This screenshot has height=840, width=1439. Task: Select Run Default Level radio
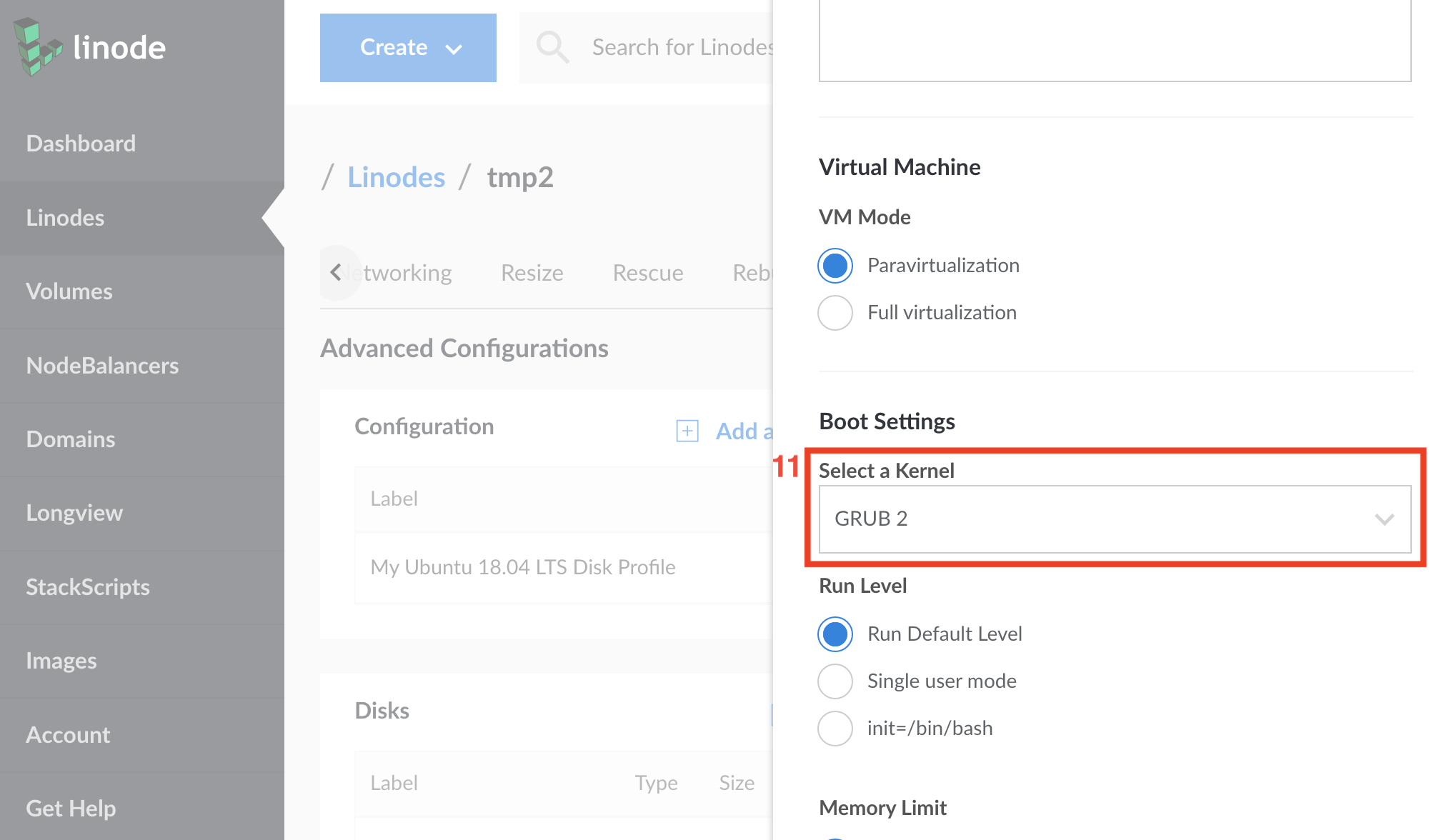pos(835,634)
